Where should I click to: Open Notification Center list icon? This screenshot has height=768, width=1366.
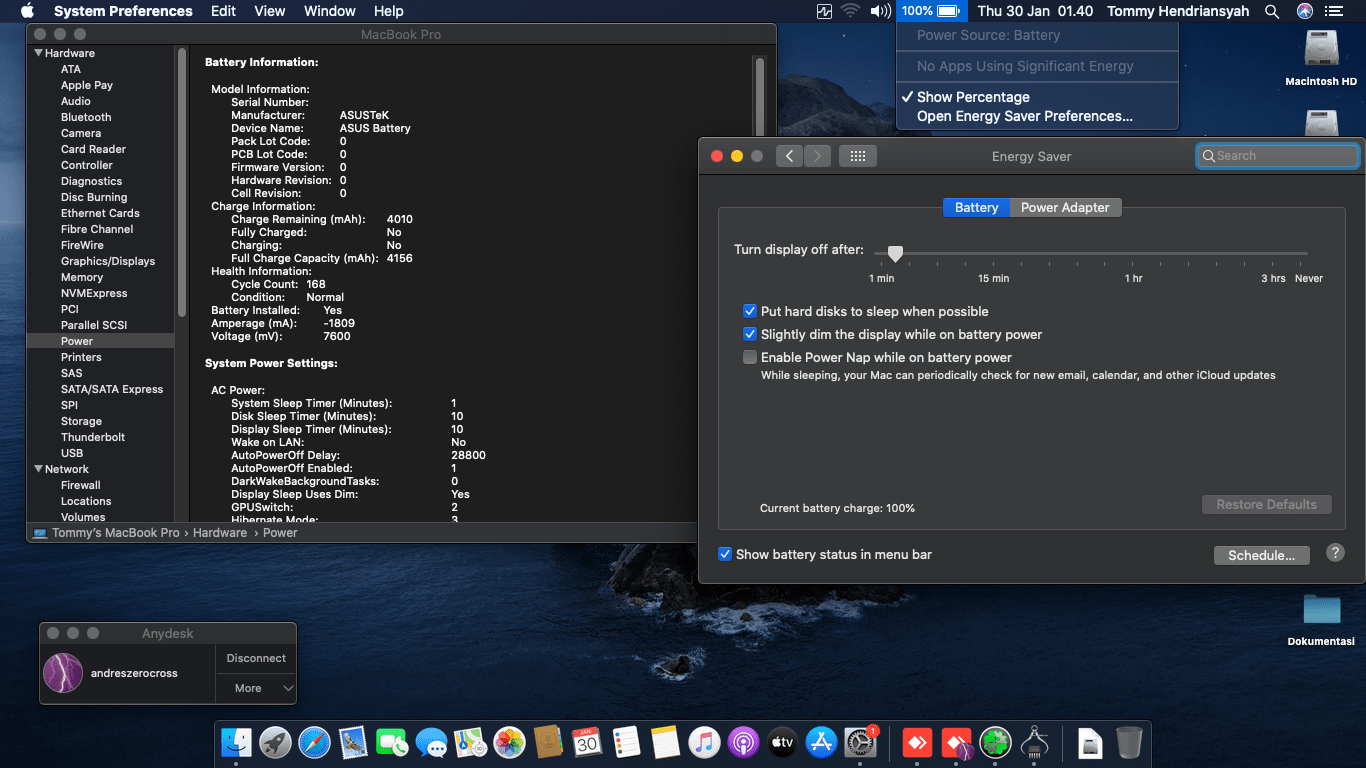(x=1334, y=11)
